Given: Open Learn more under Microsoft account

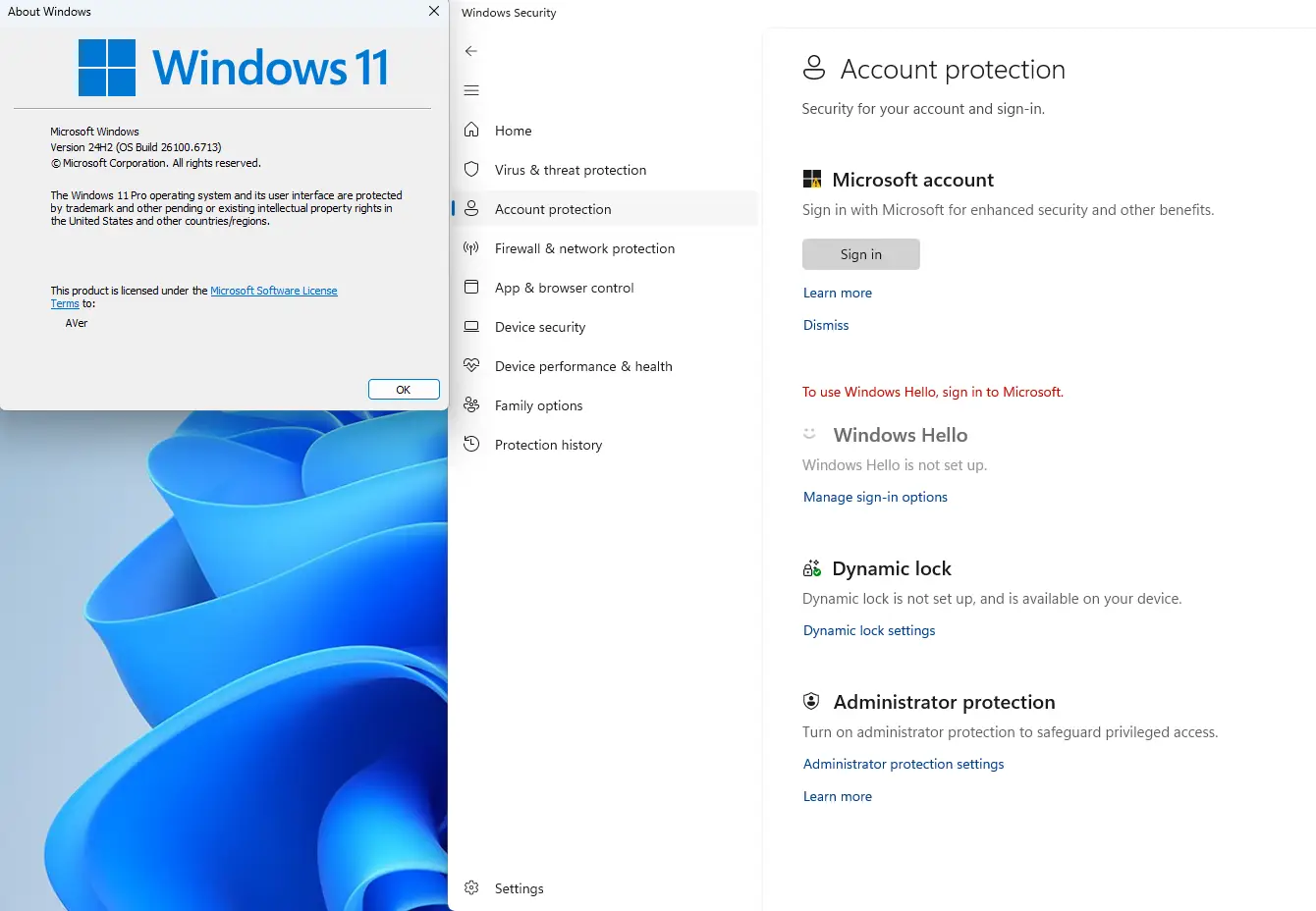Looking at the screenshot, I should 838,293.
